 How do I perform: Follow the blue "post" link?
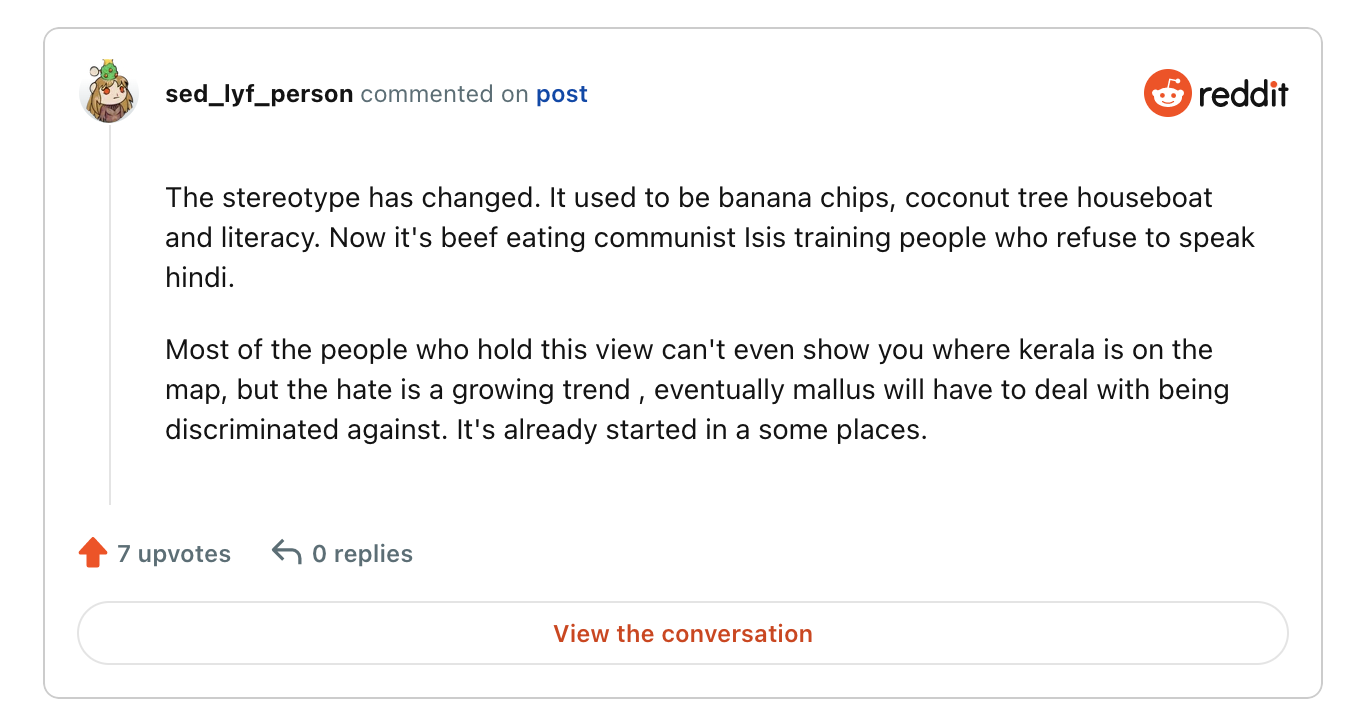[x=562, y=95]
